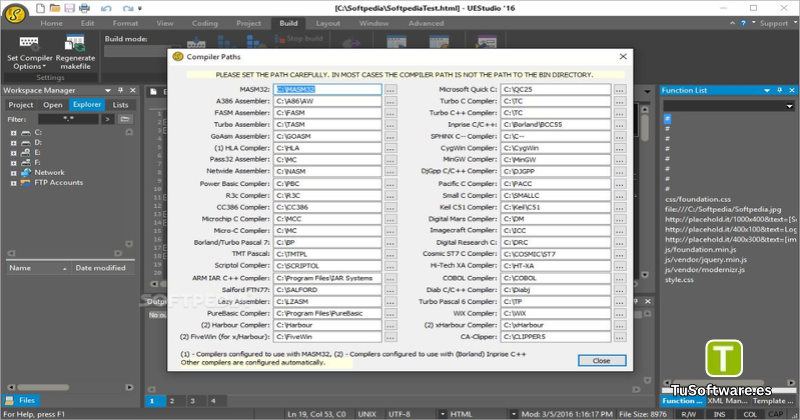This screenshot has width=800, height=420.
Task: Click the Print icon in quick access toolbar
Action: [x=84, y=8]
